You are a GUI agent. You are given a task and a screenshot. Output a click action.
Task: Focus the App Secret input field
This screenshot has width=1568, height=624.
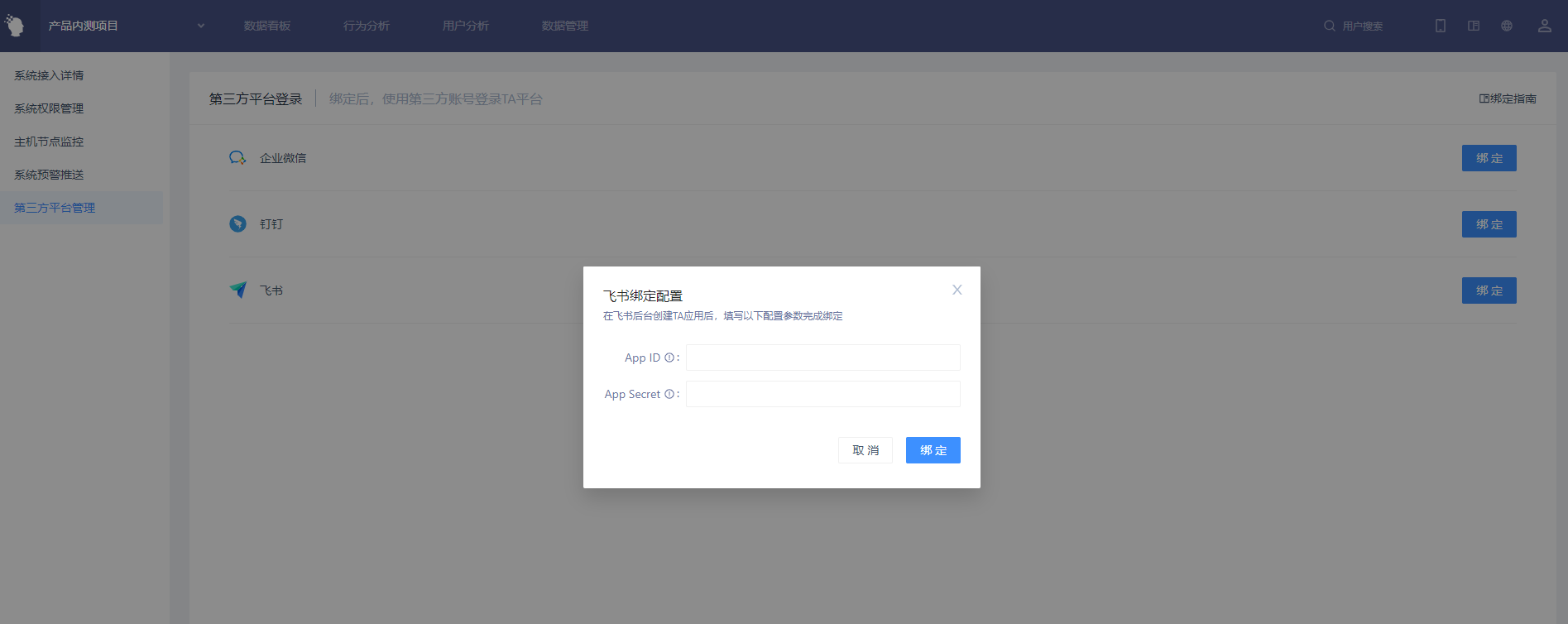[822, 394]
